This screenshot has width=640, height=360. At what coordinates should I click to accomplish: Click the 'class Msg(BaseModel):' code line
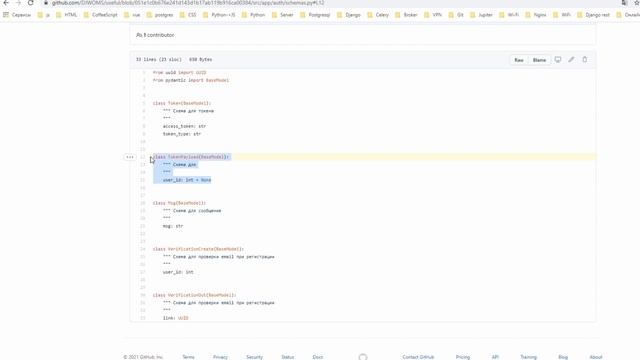179,203
